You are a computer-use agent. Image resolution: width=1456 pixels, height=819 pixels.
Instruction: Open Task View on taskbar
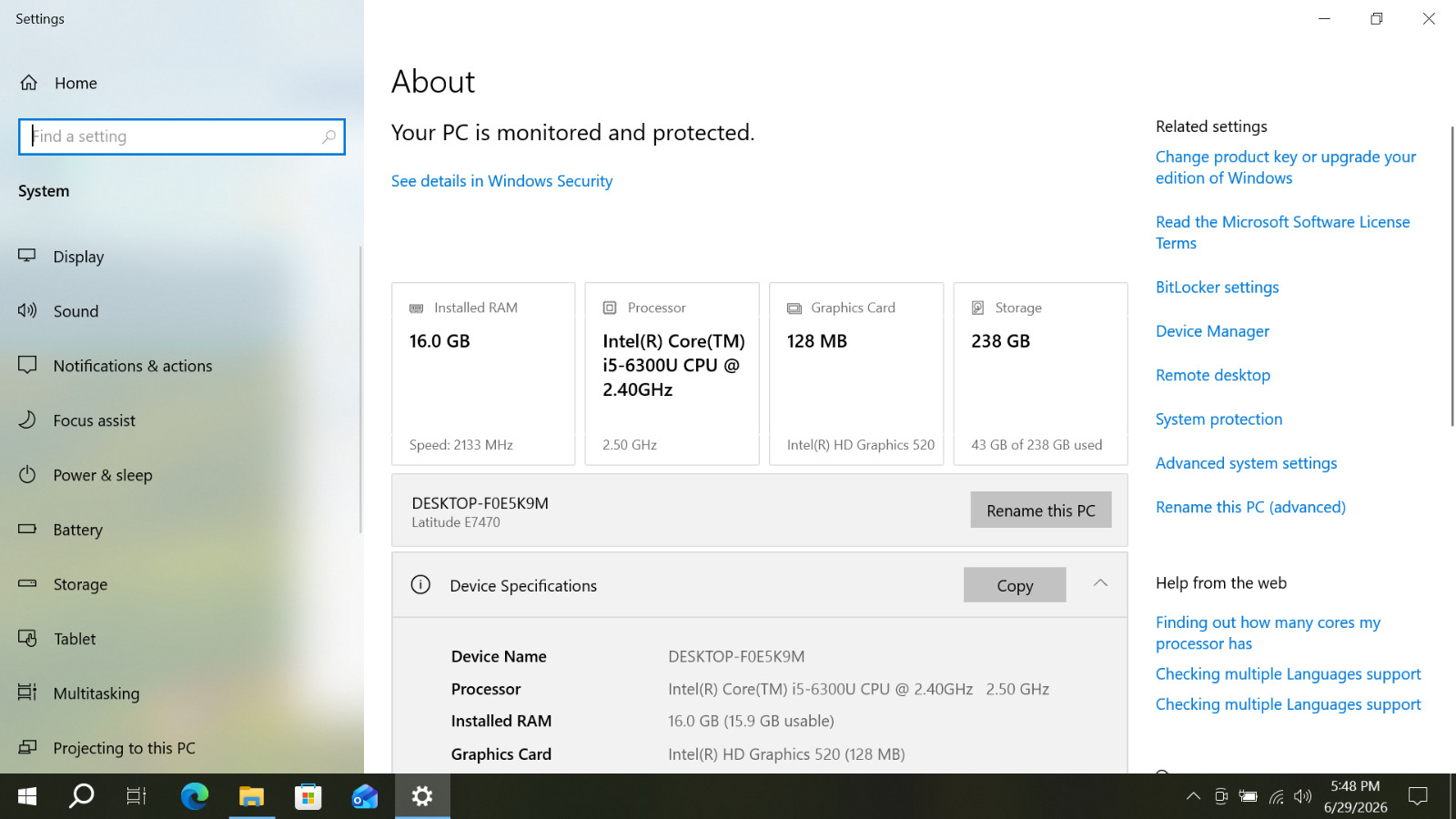[136, 796]
